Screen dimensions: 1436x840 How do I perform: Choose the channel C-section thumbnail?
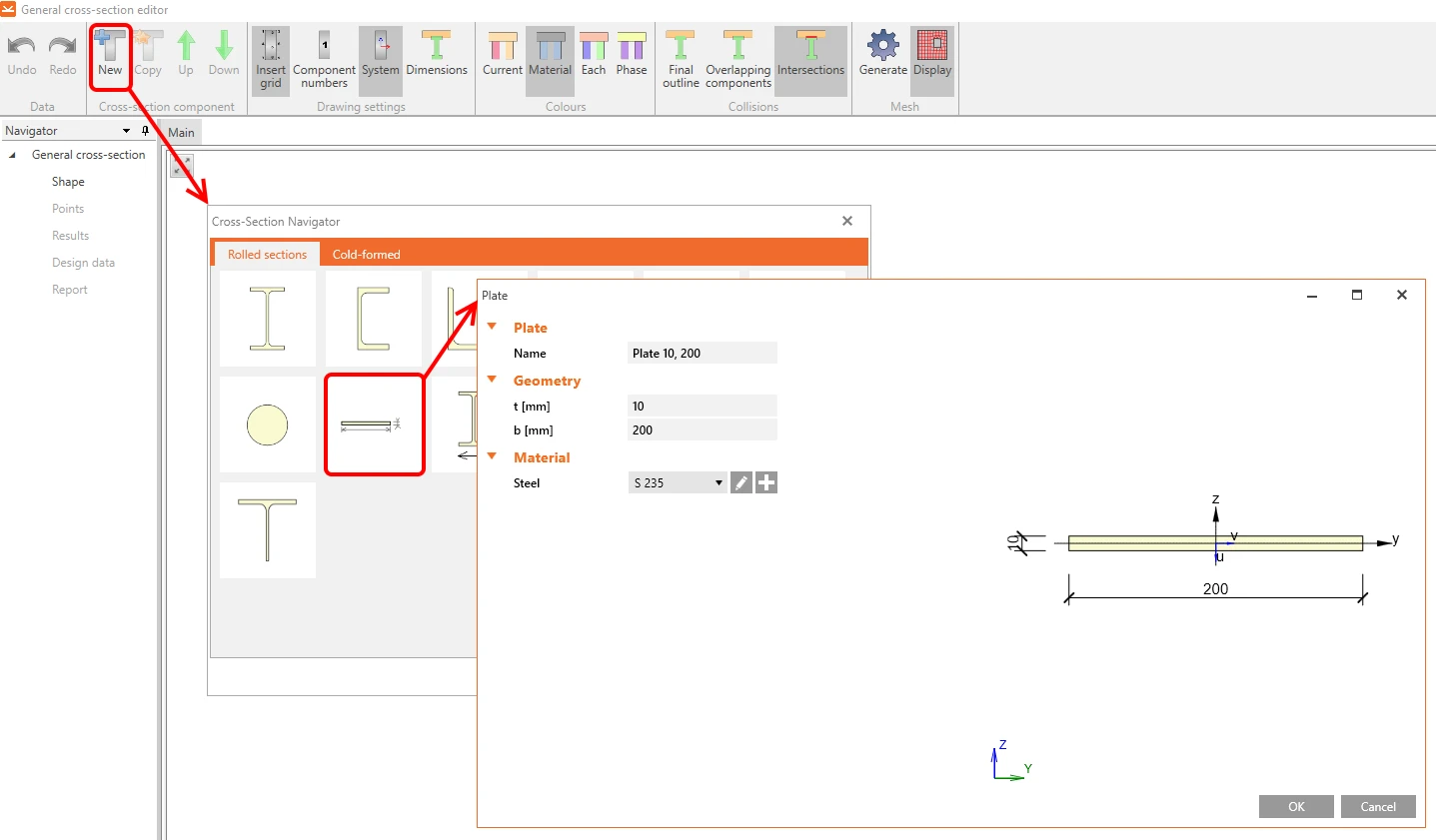click(x=374, y=319)
